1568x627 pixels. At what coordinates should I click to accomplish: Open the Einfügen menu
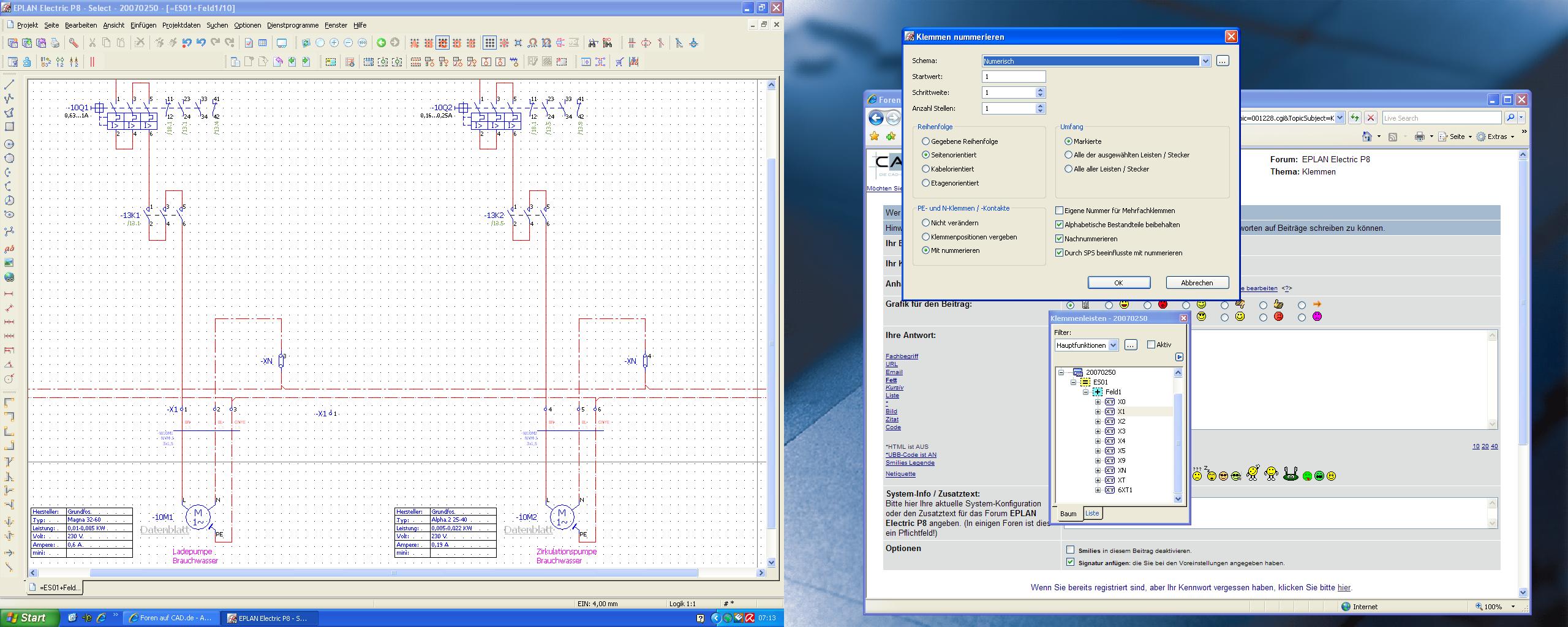pyautogui.click(x=143, y=25)
